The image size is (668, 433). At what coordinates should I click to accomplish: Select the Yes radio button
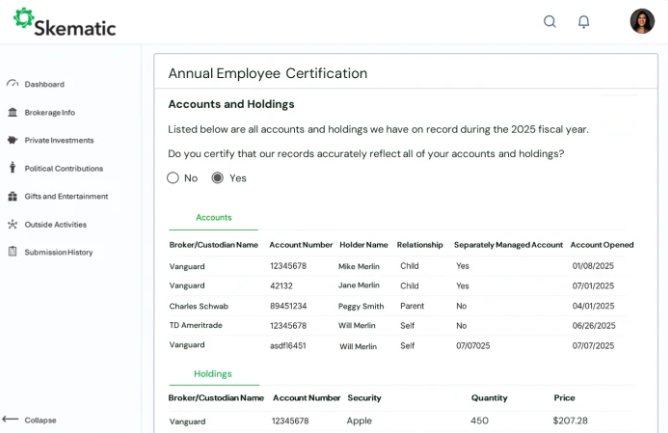coord(218,178)
